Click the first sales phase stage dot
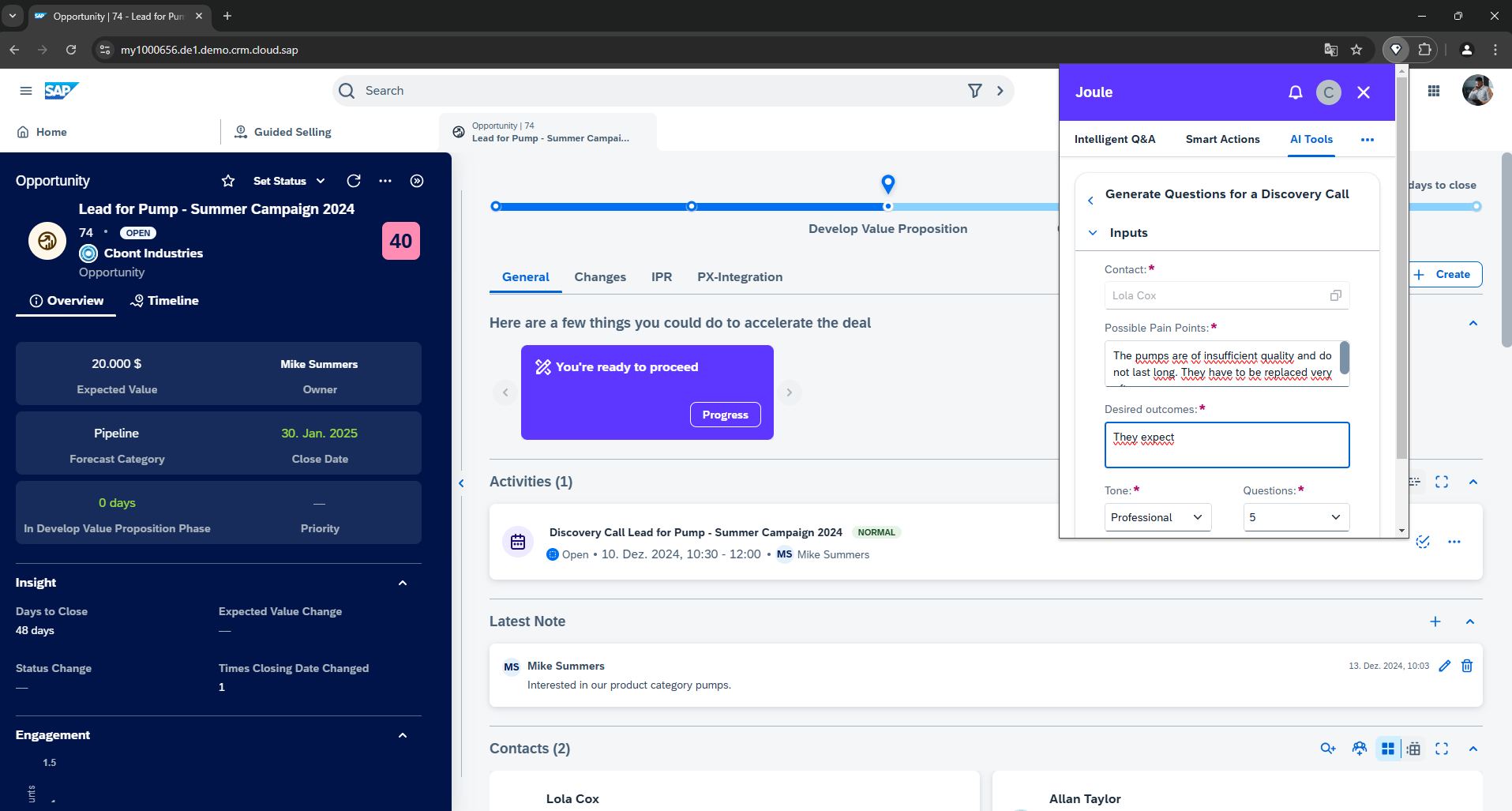 [x=496, y=206]
